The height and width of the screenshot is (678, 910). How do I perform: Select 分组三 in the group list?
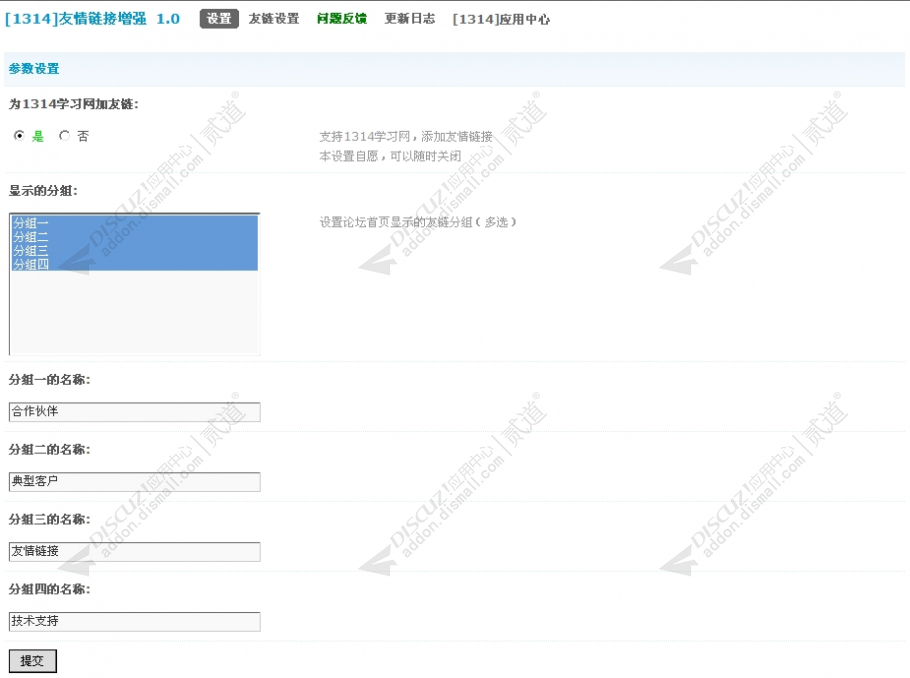(x=134, y=251)
